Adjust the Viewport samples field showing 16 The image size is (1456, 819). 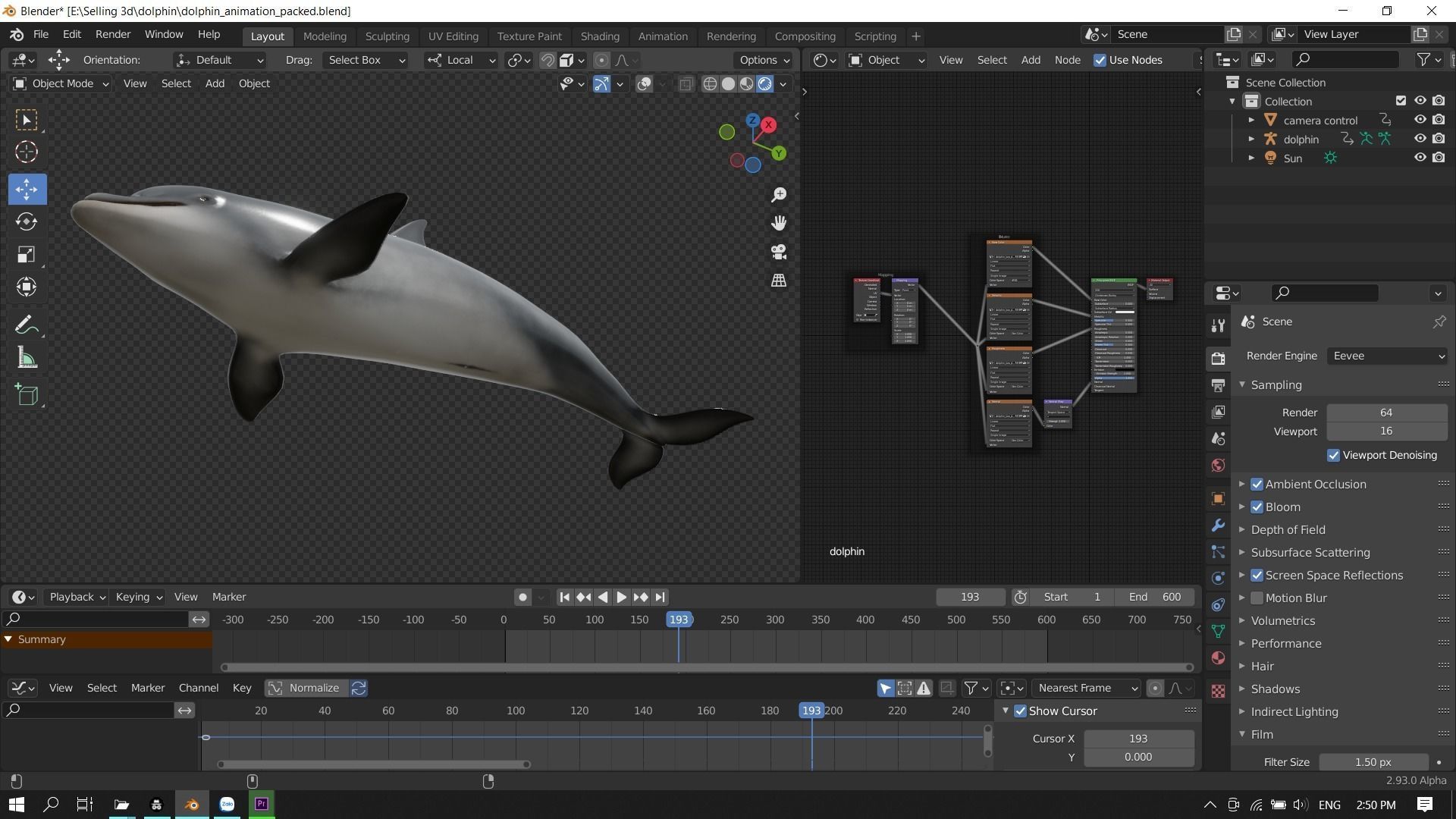(1385, 431)
